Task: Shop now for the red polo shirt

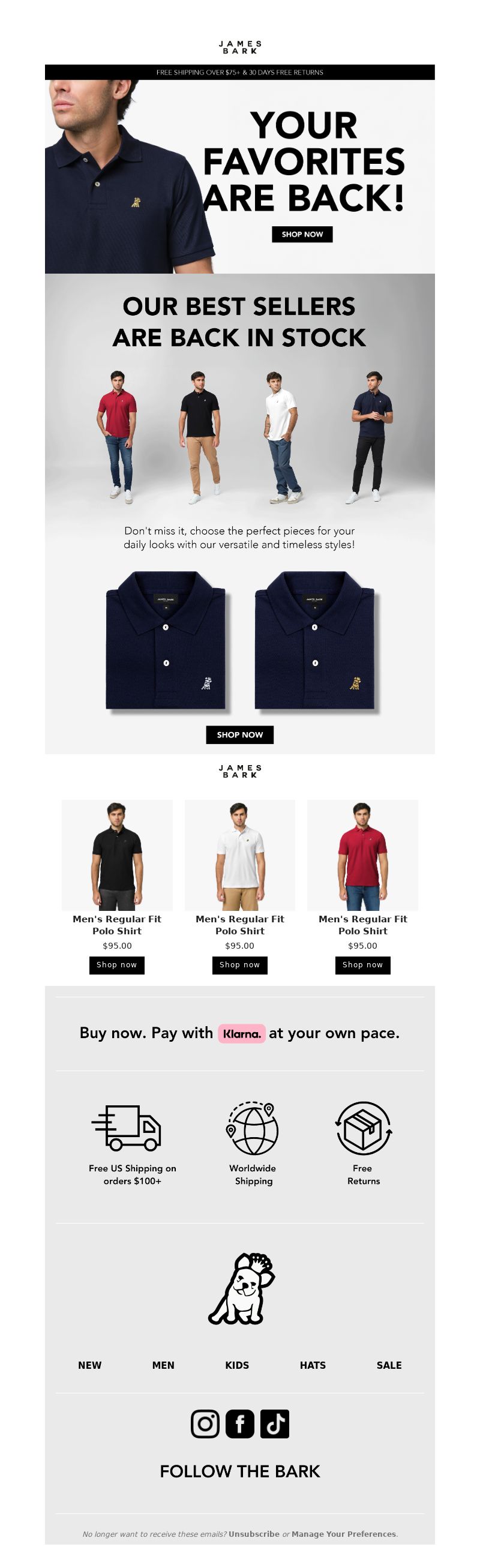Action: 362,965
